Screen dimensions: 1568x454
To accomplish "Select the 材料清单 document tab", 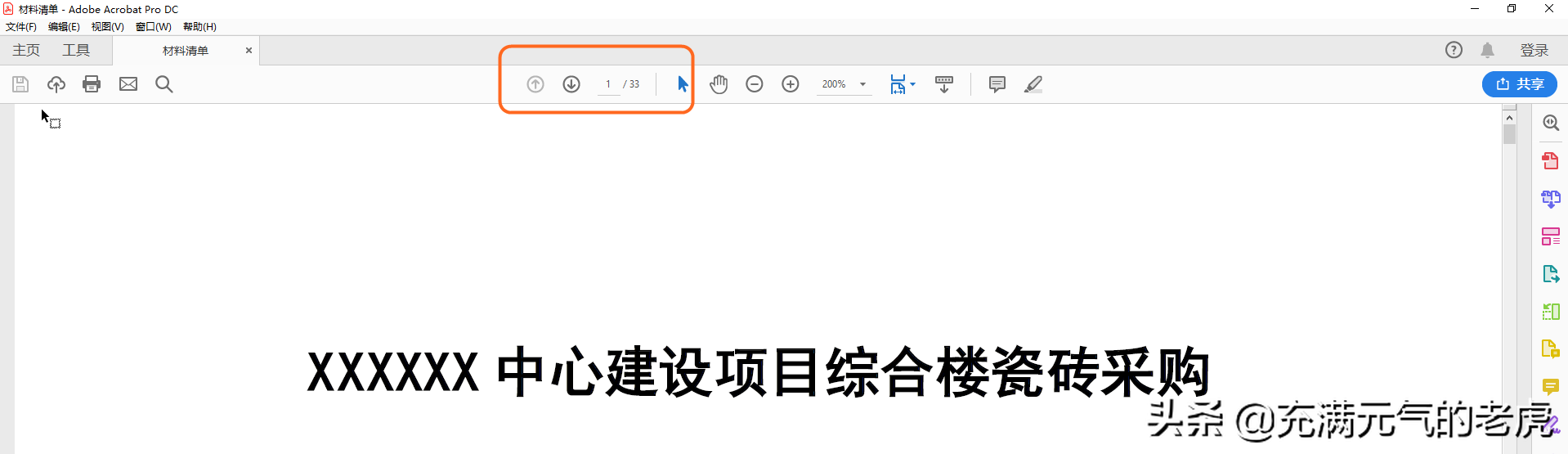I will tap(186, 51).
